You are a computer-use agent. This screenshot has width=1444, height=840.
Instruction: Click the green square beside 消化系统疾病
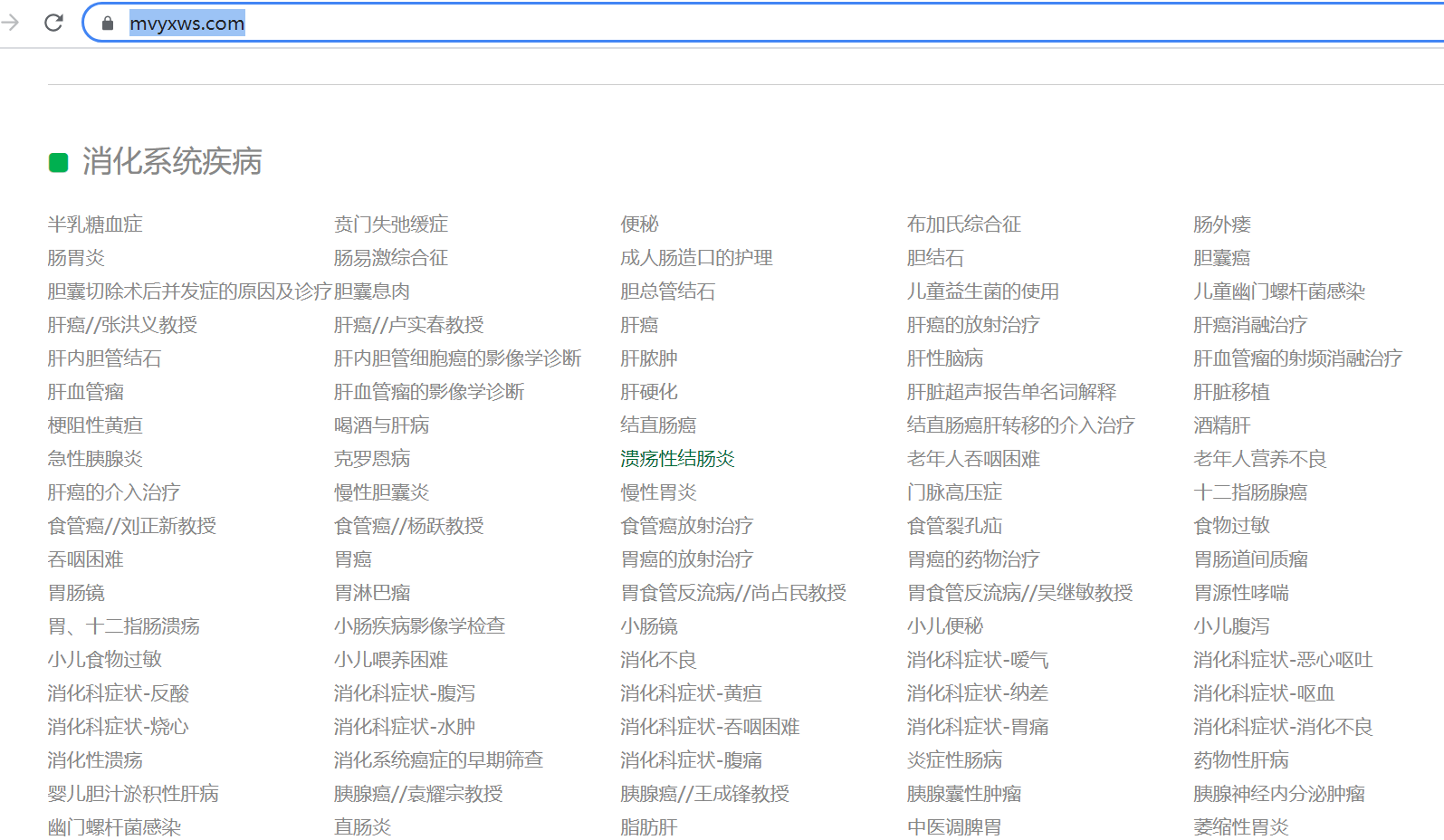59,163
